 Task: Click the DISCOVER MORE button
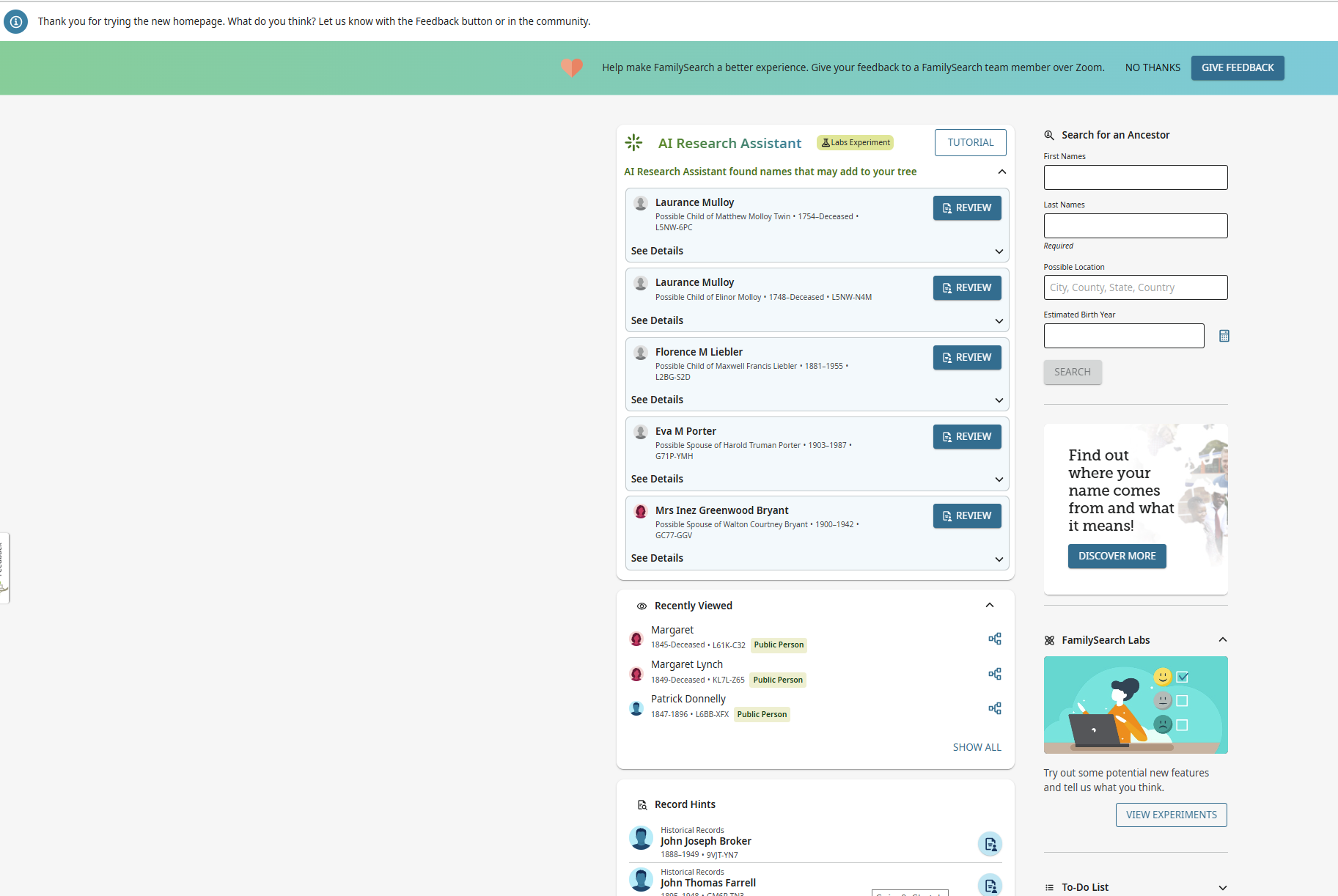(x=1117, y=556)
